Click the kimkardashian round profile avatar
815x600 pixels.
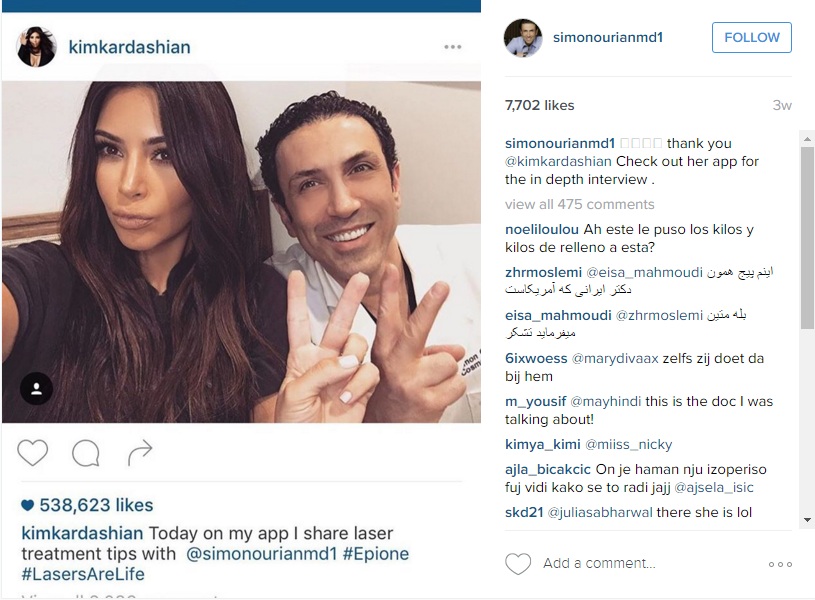click(37, 47)
